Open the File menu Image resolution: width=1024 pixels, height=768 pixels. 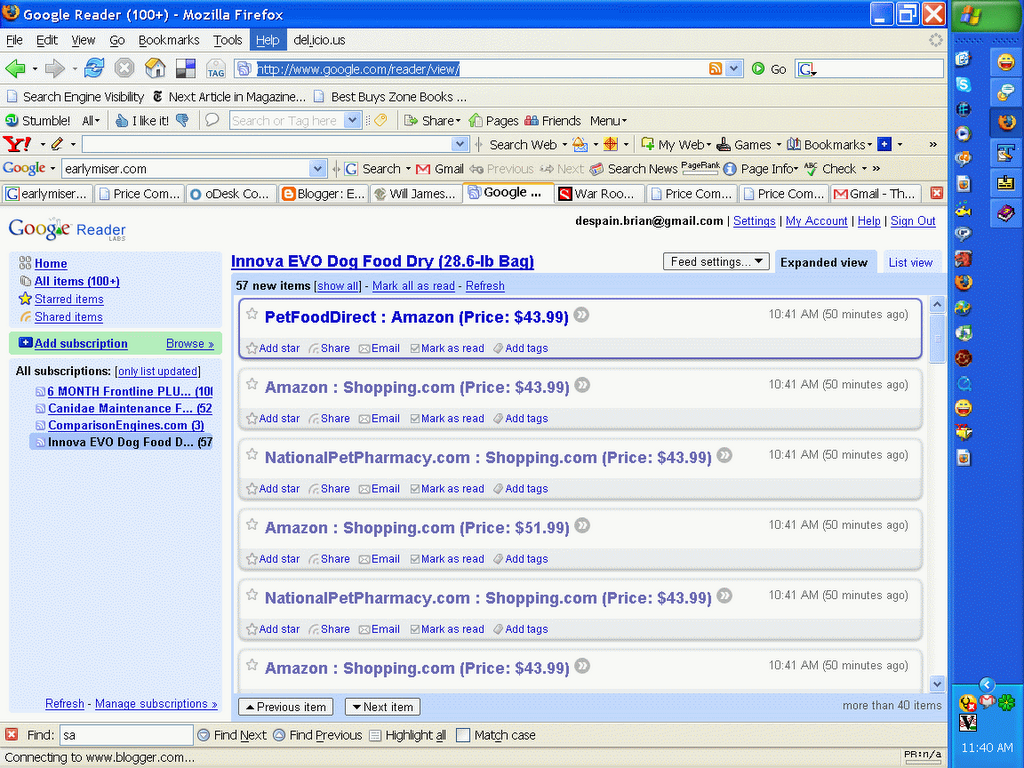click(x=14, y=40)
